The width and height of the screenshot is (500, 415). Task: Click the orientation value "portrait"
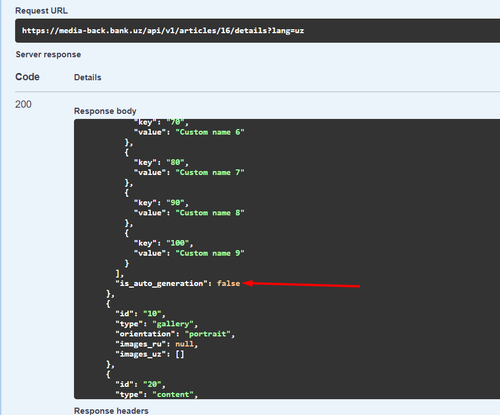[208, 334]
